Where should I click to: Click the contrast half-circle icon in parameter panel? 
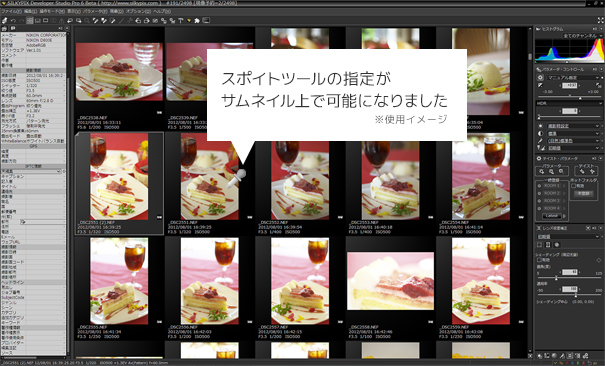[540, 133]
